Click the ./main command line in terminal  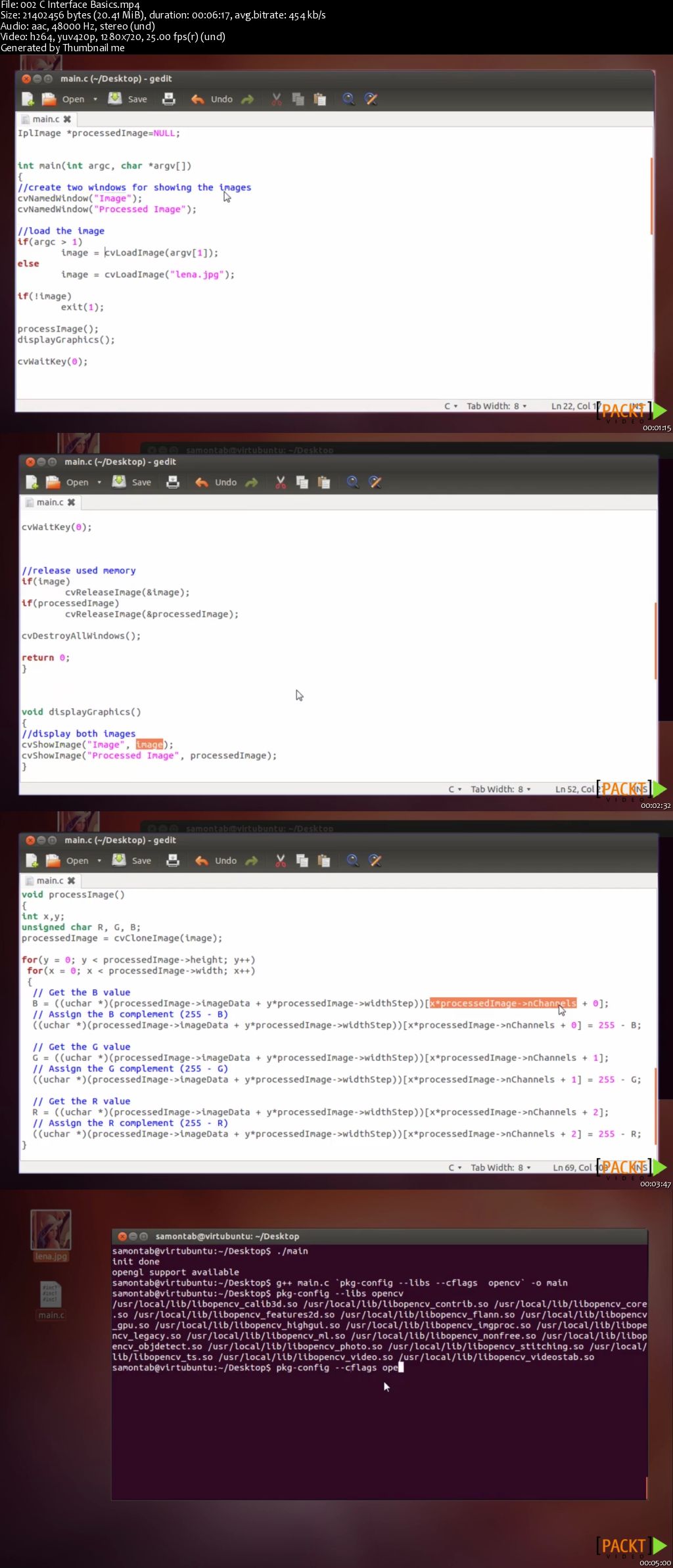(x=210, y=1251)
